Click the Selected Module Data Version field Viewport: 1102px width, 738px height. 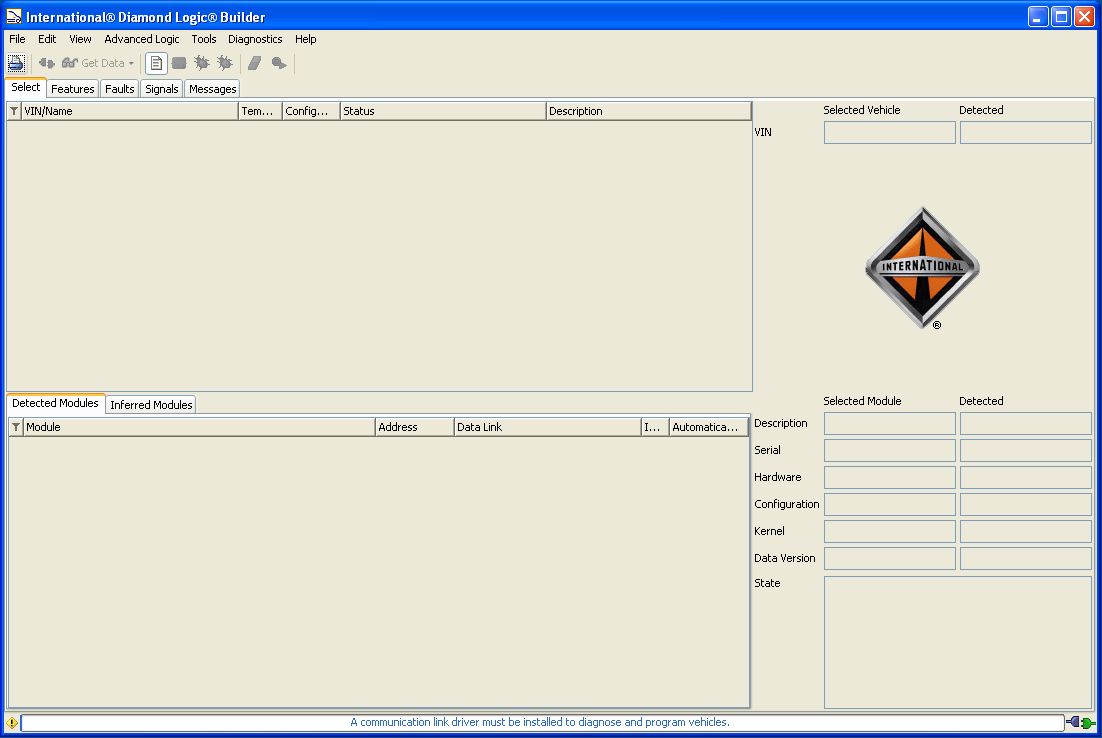[x=890, y=559]
